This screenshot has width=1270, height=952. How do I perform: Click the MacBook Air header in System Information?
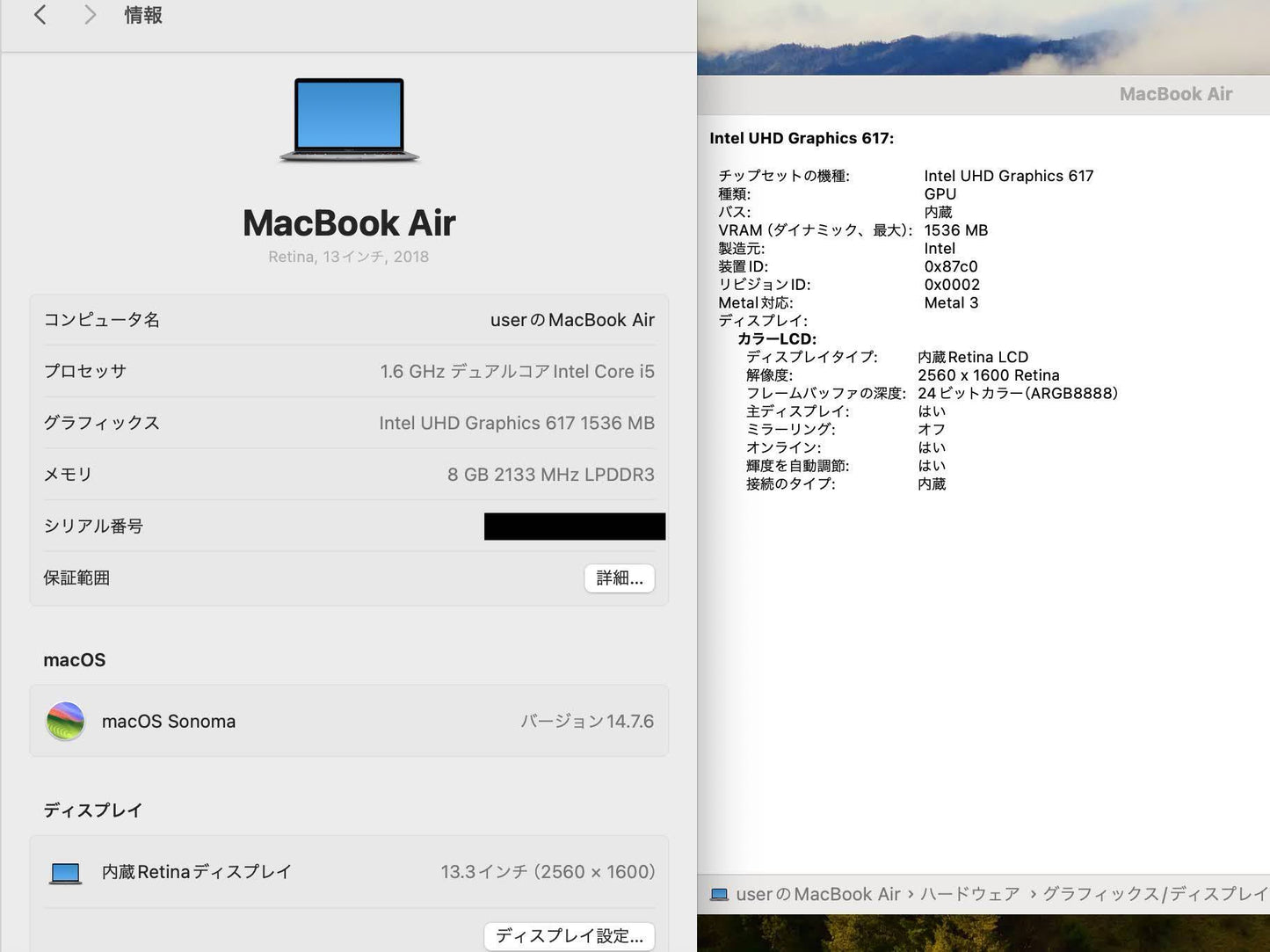coord(1175,94)
